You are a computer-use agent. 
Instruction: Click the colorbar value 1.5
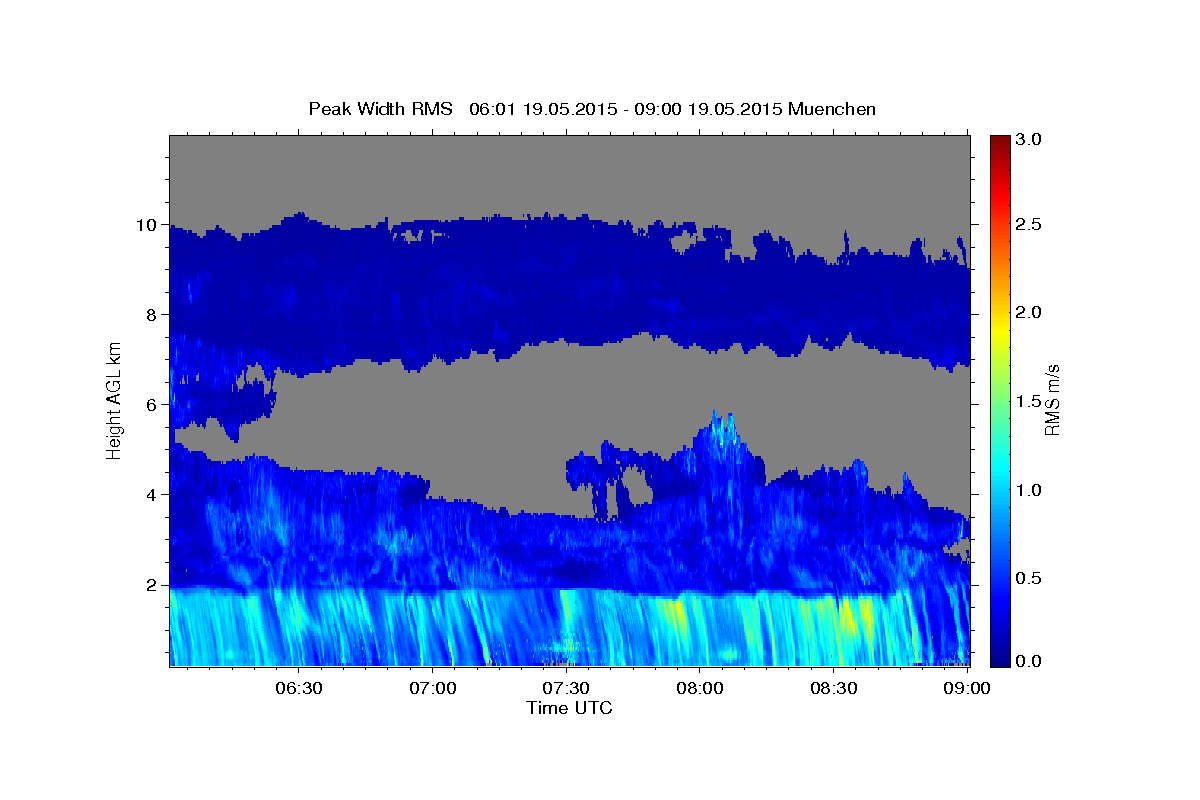pos(1027,402)
